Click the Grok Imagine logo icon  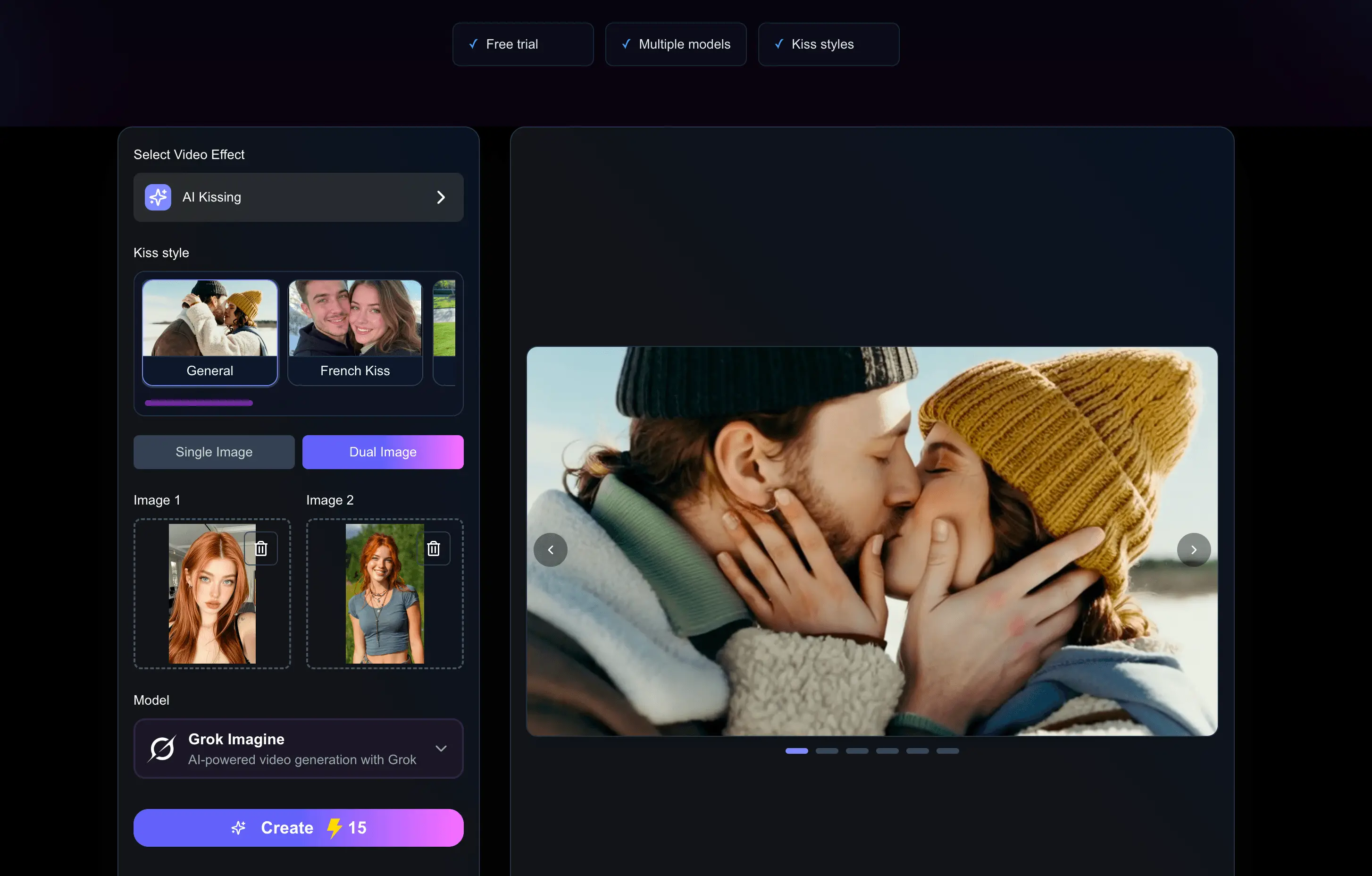click(x=162, y=749)
